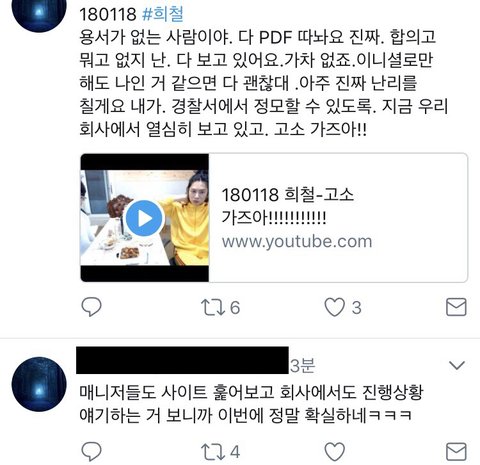Image resolution: width=480 pixels, height=465 pixels.
Task: Open the first tweet text body
Action: pyautogui.click(x=263, y=82)
